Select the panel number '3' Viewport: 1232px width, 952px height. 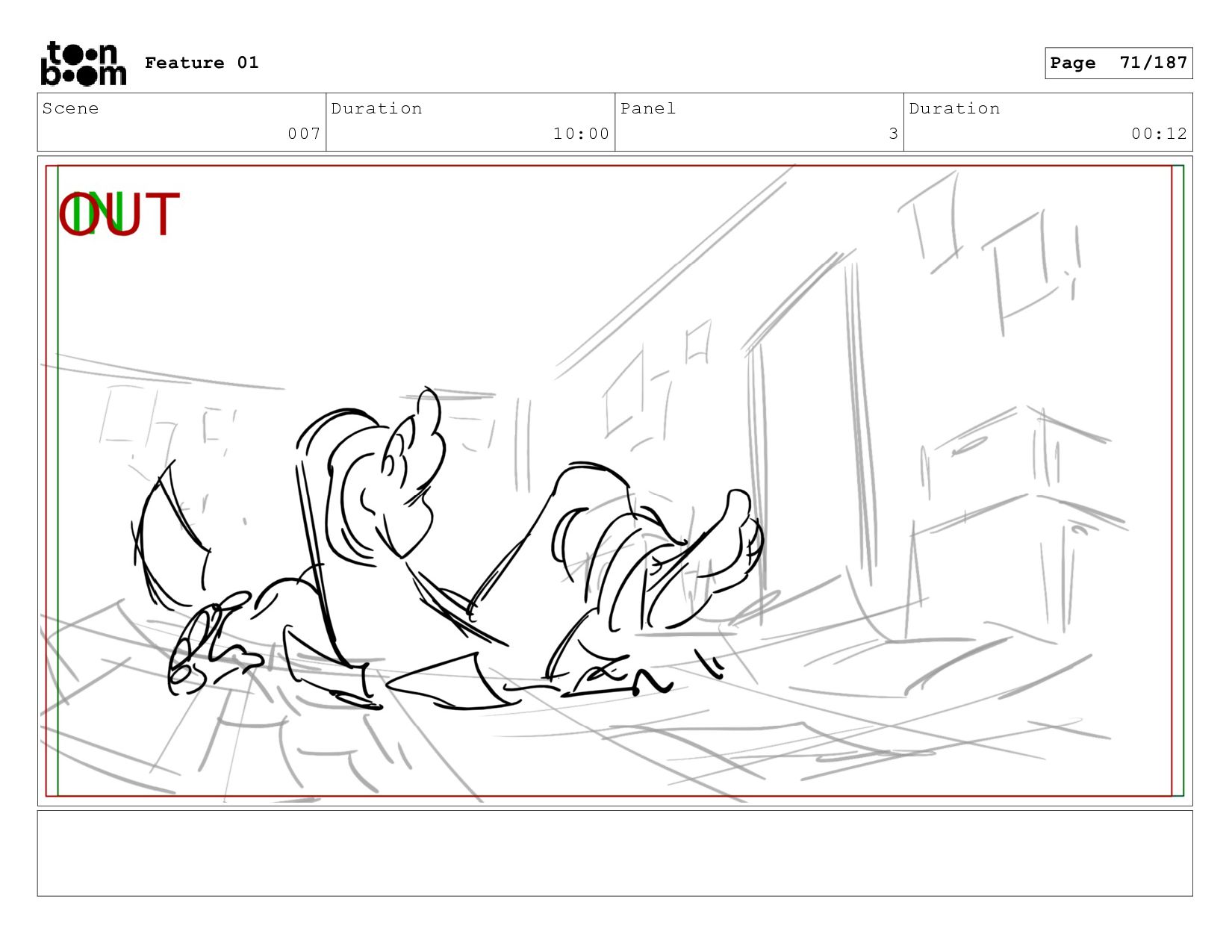[893, 134]
